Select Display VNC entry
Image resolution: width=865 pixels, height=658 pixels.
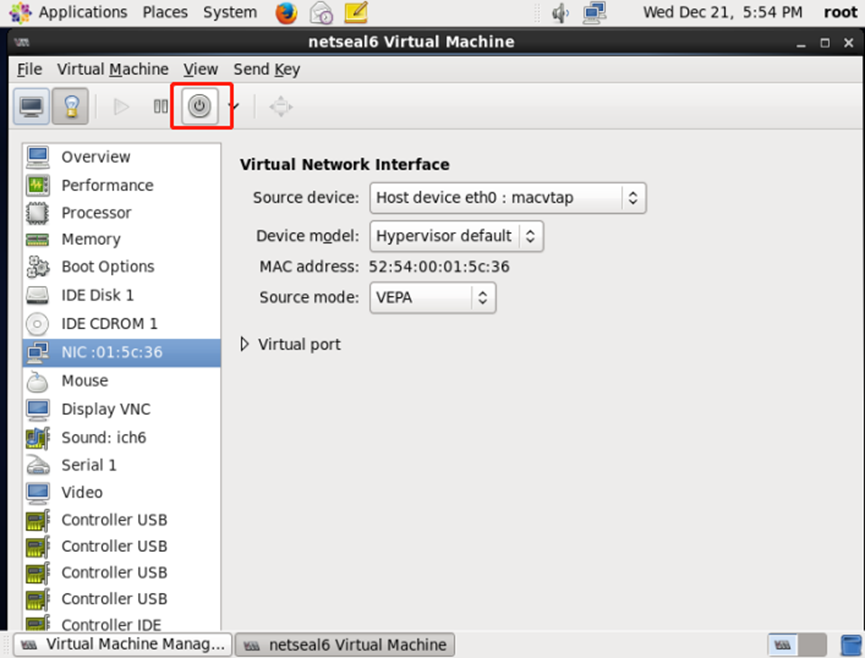(x=121, y=409)
